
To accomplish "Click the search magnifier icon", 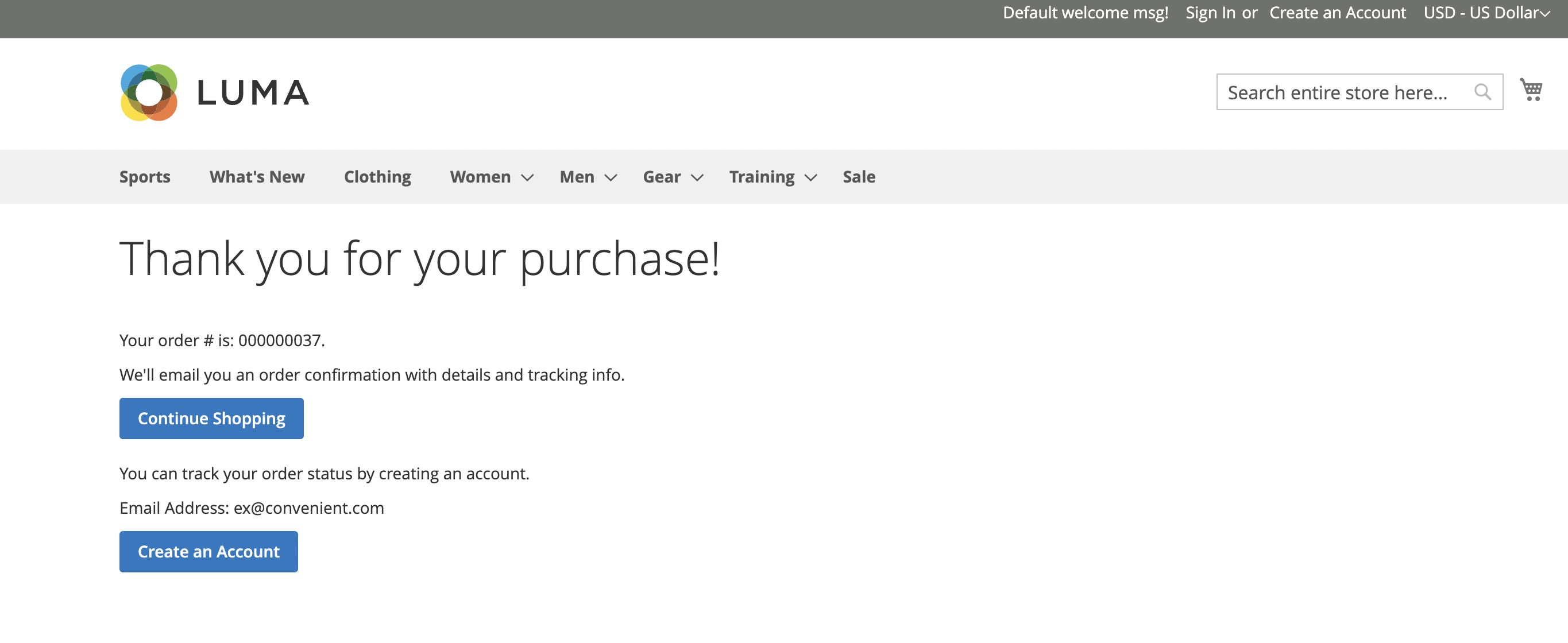I will point(1482,92).
